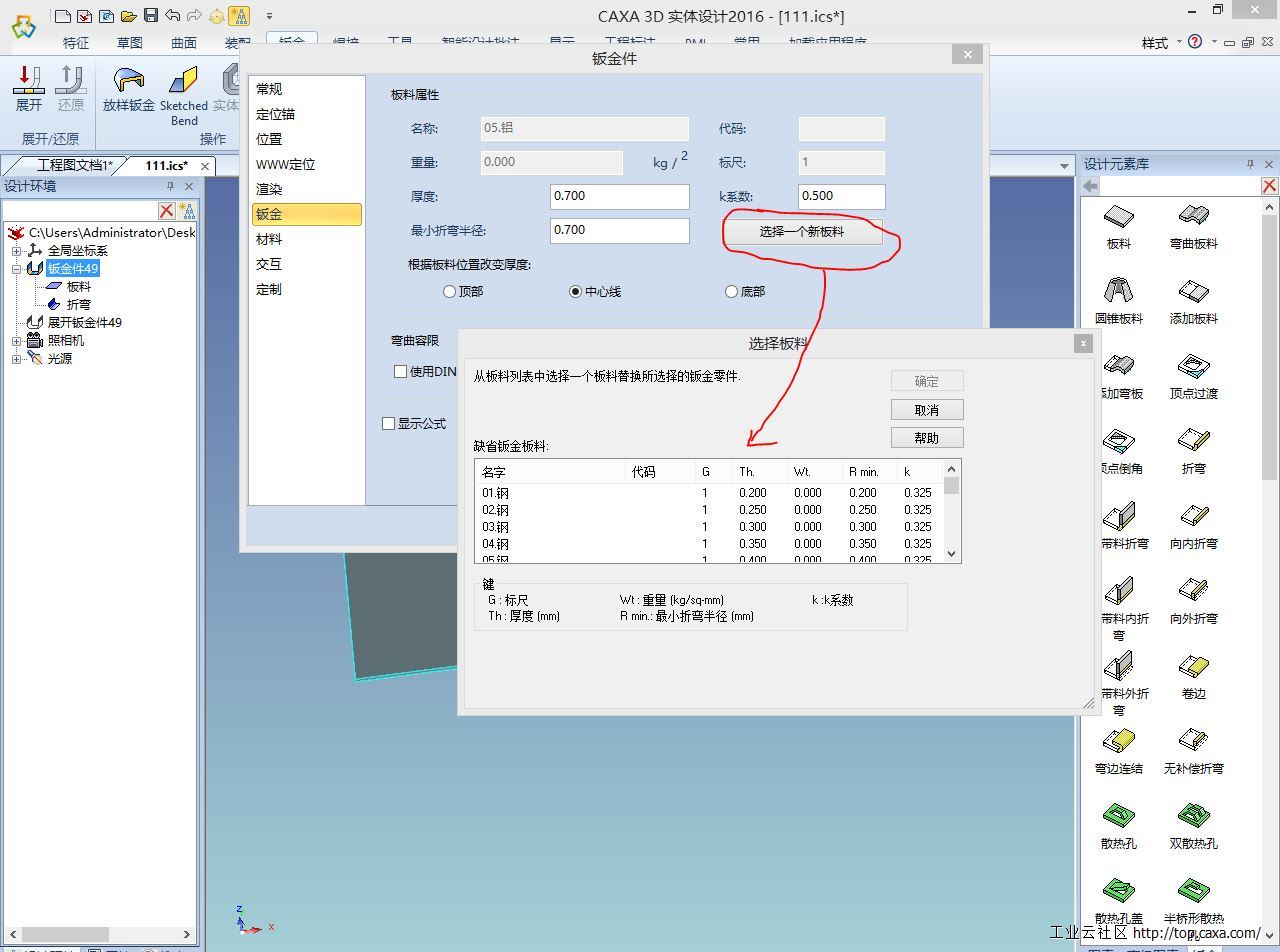
Task: Click the red X clear icon in design environment panel
Action: [167, 210]
